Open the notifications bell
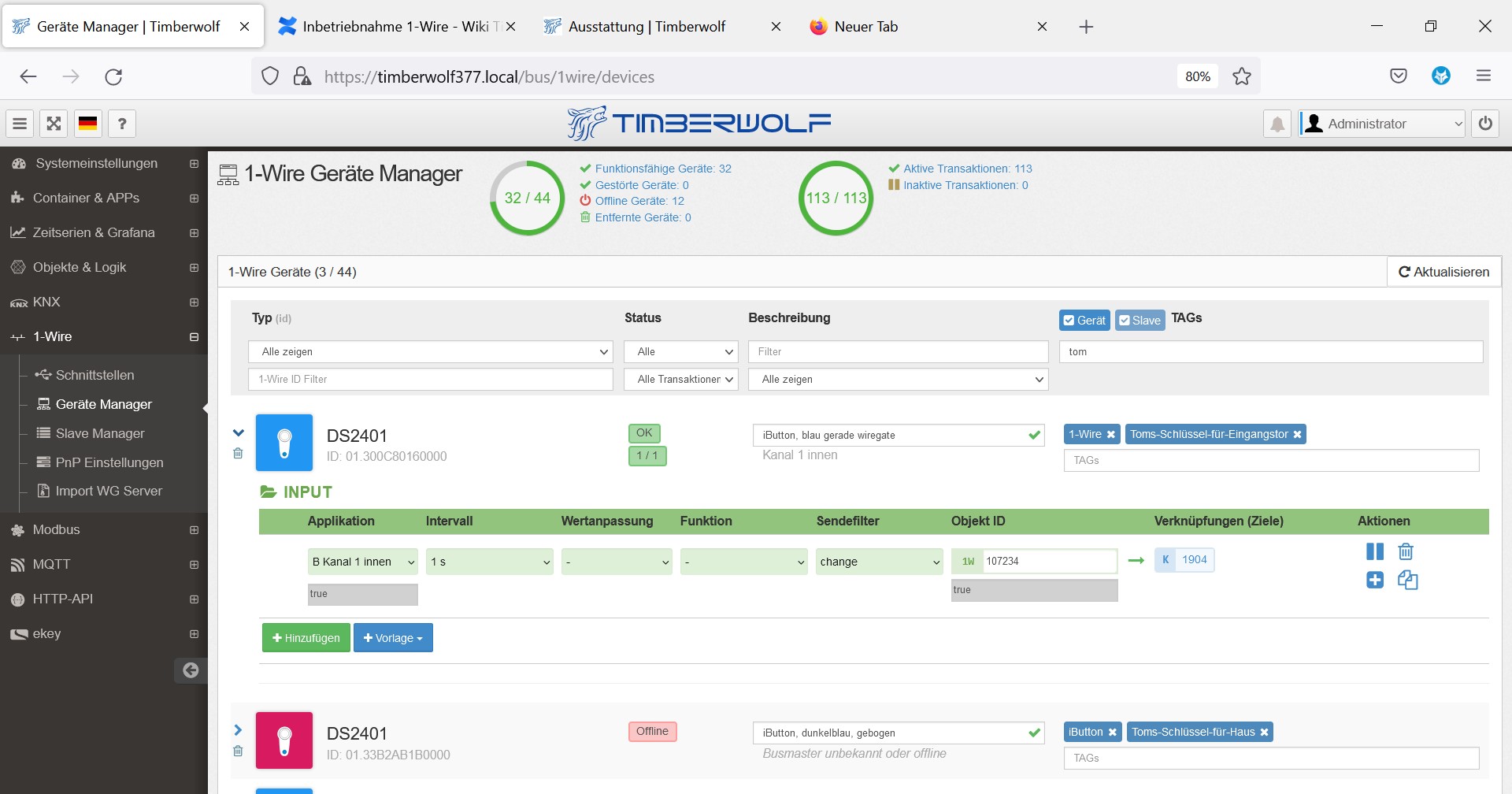 pos(1277,124)
